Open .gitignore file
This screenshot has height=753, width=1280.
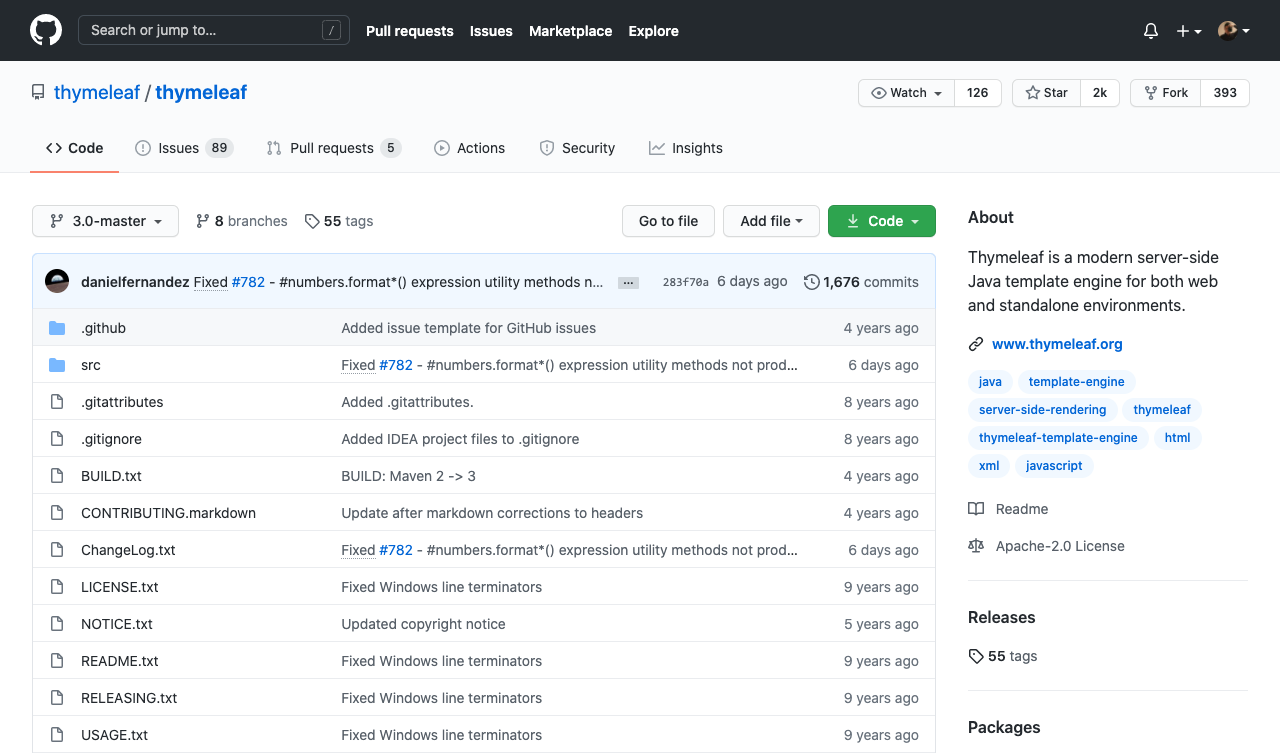click(111, 439)
